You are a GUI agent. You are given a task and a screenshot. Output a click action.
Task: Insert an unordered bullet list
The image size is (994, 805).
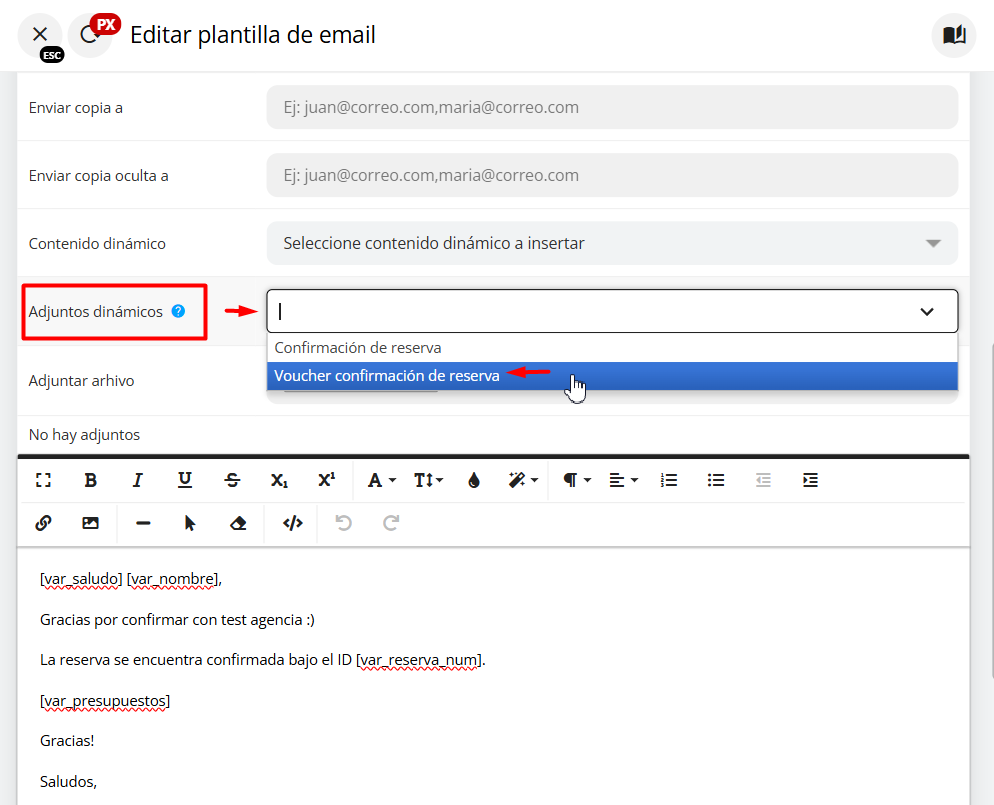click(716, 480)
